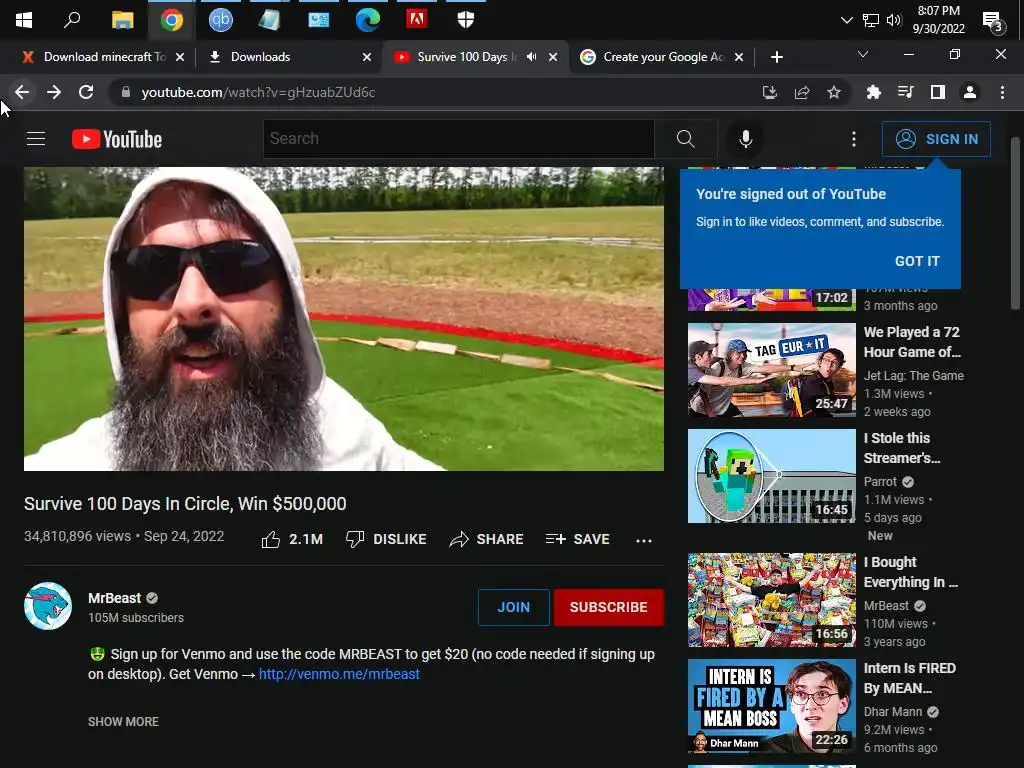Open the notification center icon
The height and width of the screenshot is (768, 1024).
[x=993, y=22]
